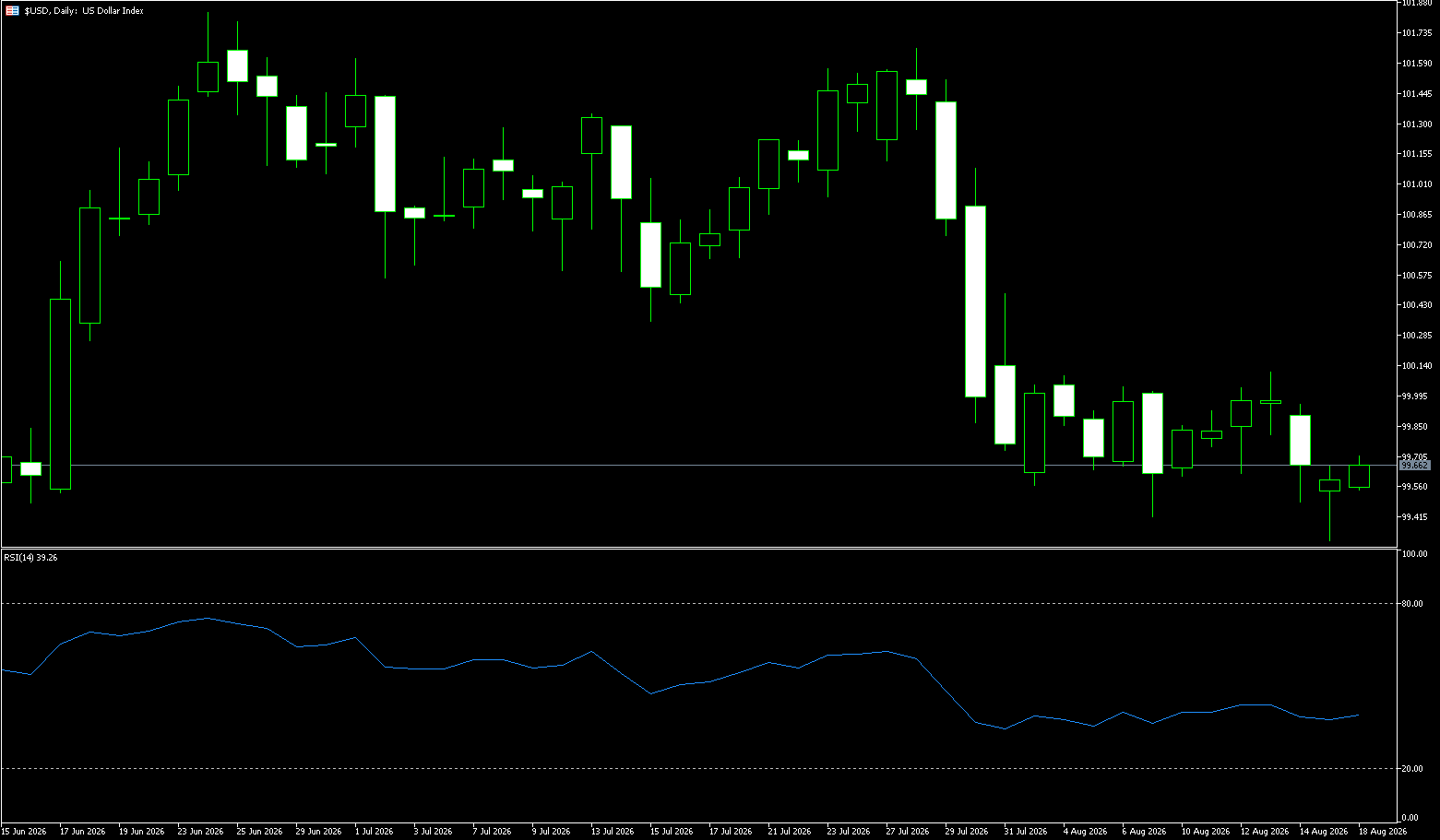Click the 101.155 price axis label
This screenshot has width=1440, height=840.
coord(1416,154)
